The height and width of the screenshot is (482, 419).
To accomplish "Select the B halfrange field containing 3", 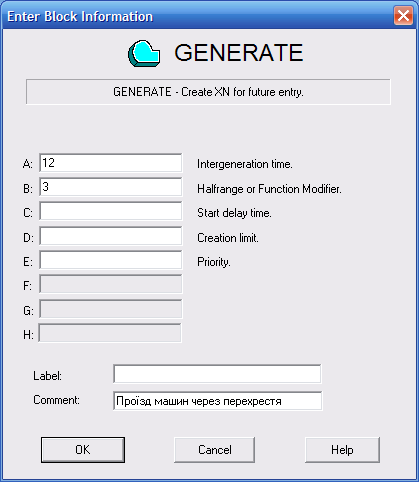I will (x=111, y=187).
